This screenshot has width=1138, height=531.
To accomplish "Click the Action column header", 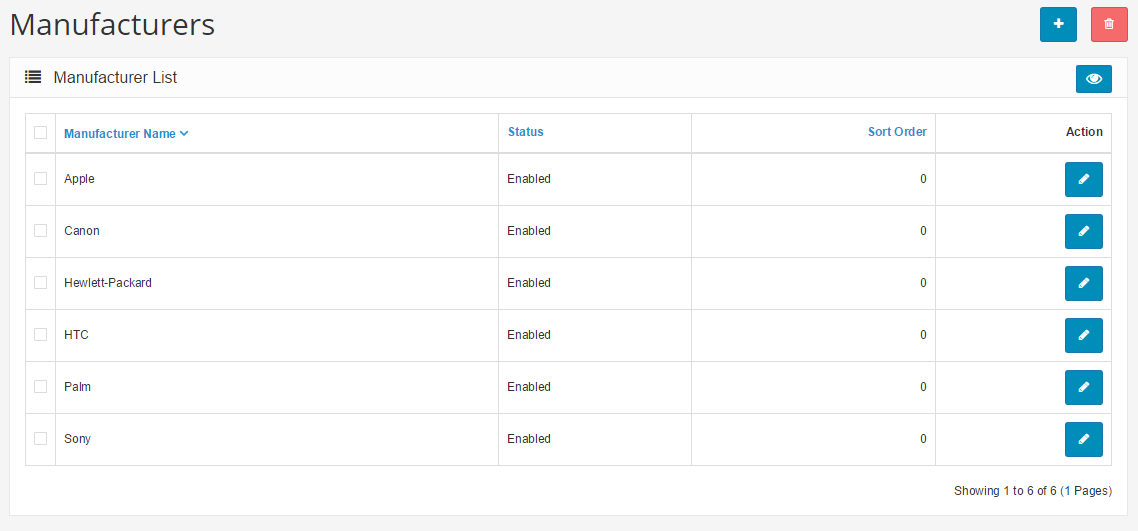I will 1084,132.
